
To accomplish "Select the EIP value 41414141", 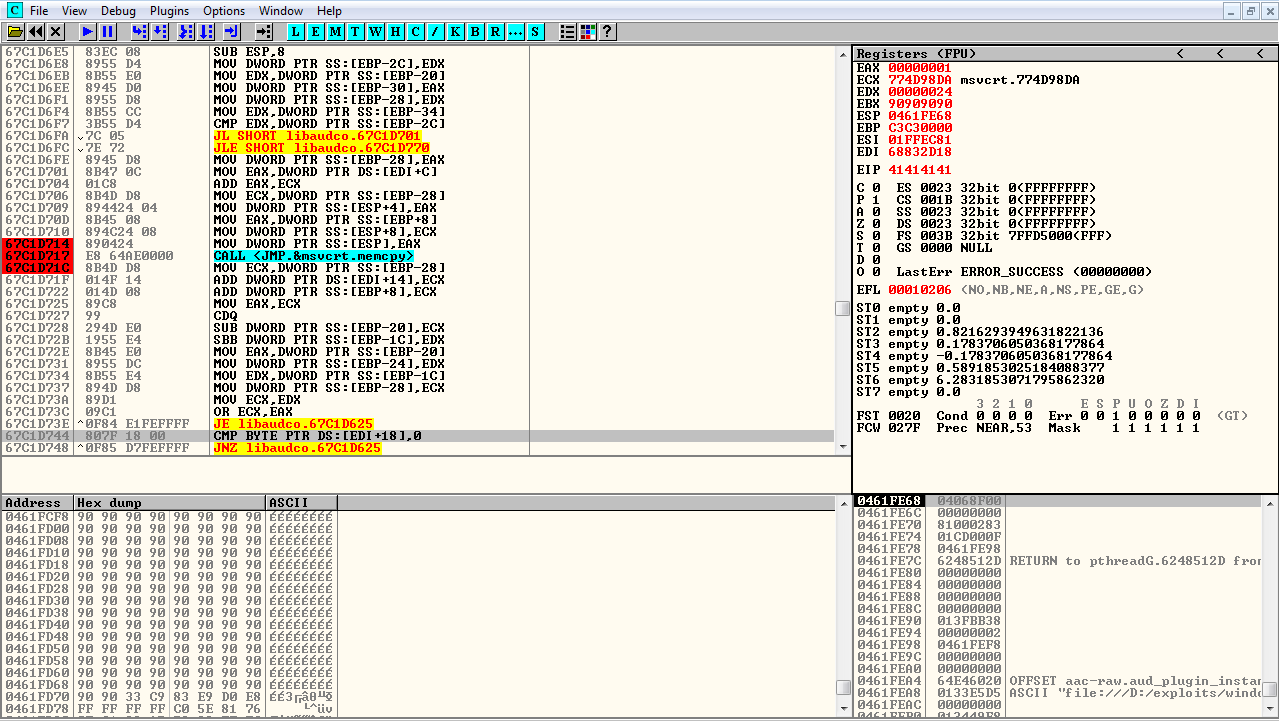I will [x=920, y=170].
